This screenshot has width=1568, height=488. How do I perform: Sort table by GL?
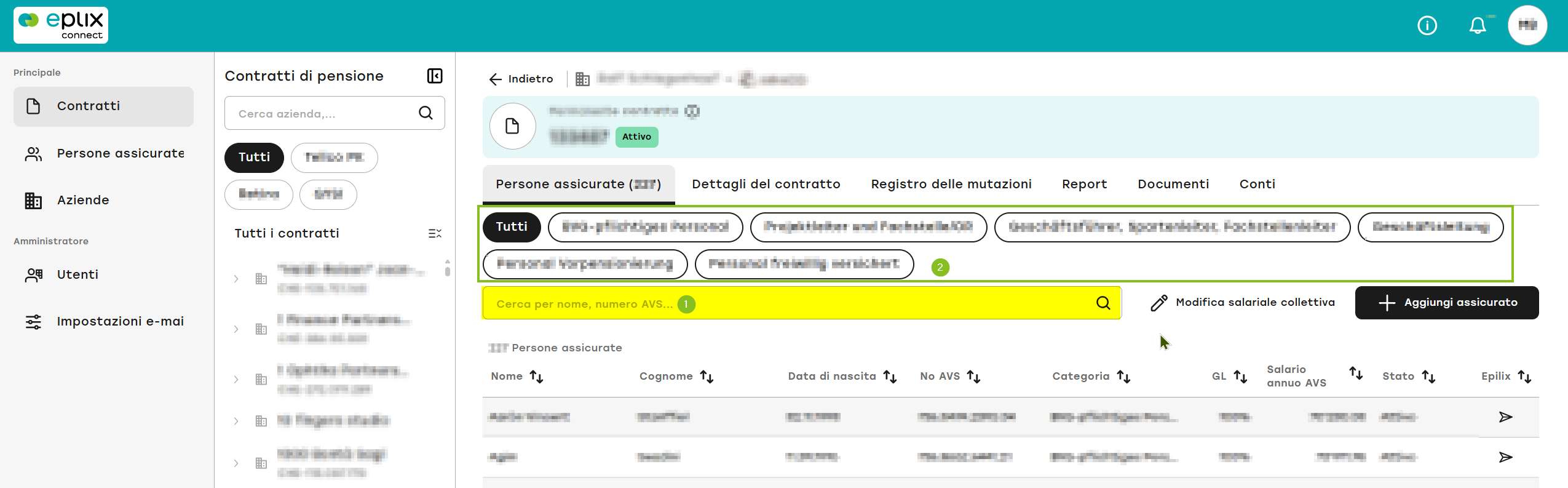1240,377
